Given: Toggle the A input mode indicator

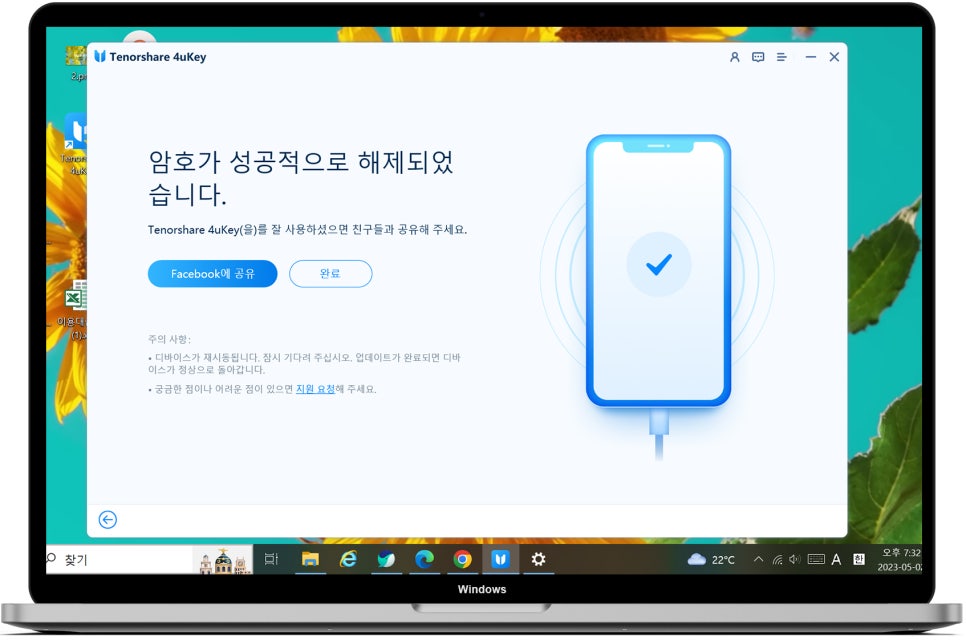Looking at the screenshot, I should [x=836, y=559].
